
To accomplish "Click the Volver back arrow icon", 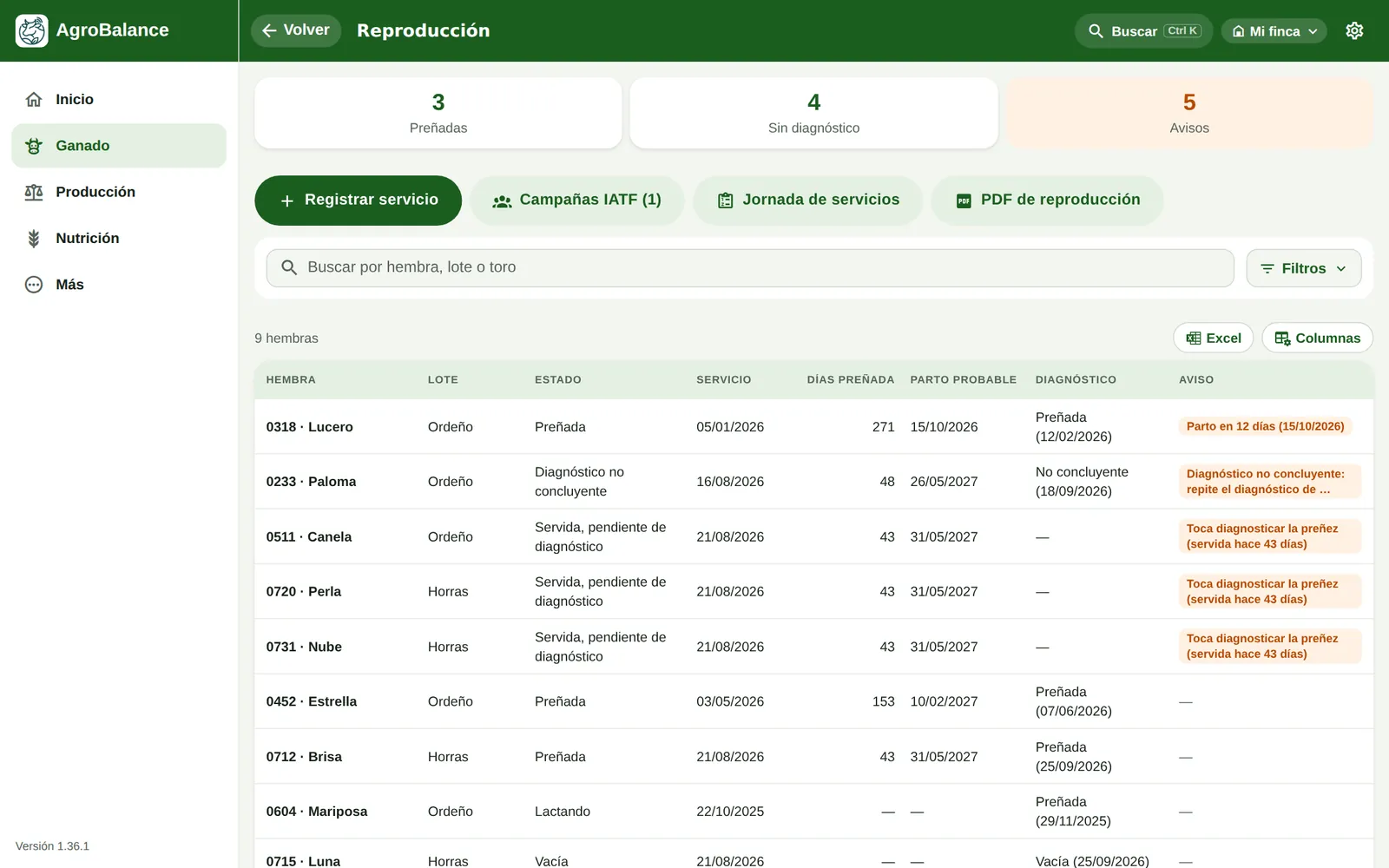I will click(269, 30).
